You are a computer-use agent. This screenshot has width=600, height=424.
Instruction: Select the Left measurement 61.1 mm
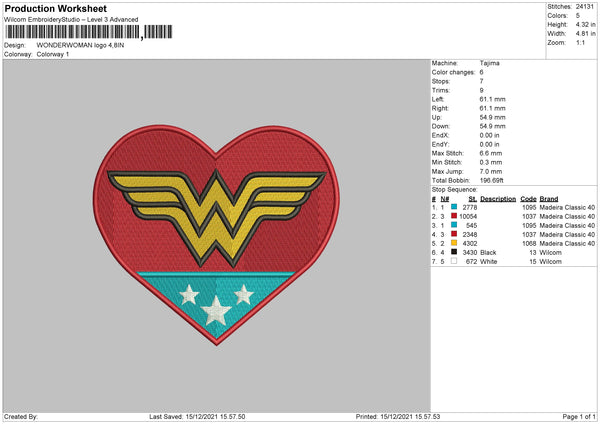coord(492,99)
